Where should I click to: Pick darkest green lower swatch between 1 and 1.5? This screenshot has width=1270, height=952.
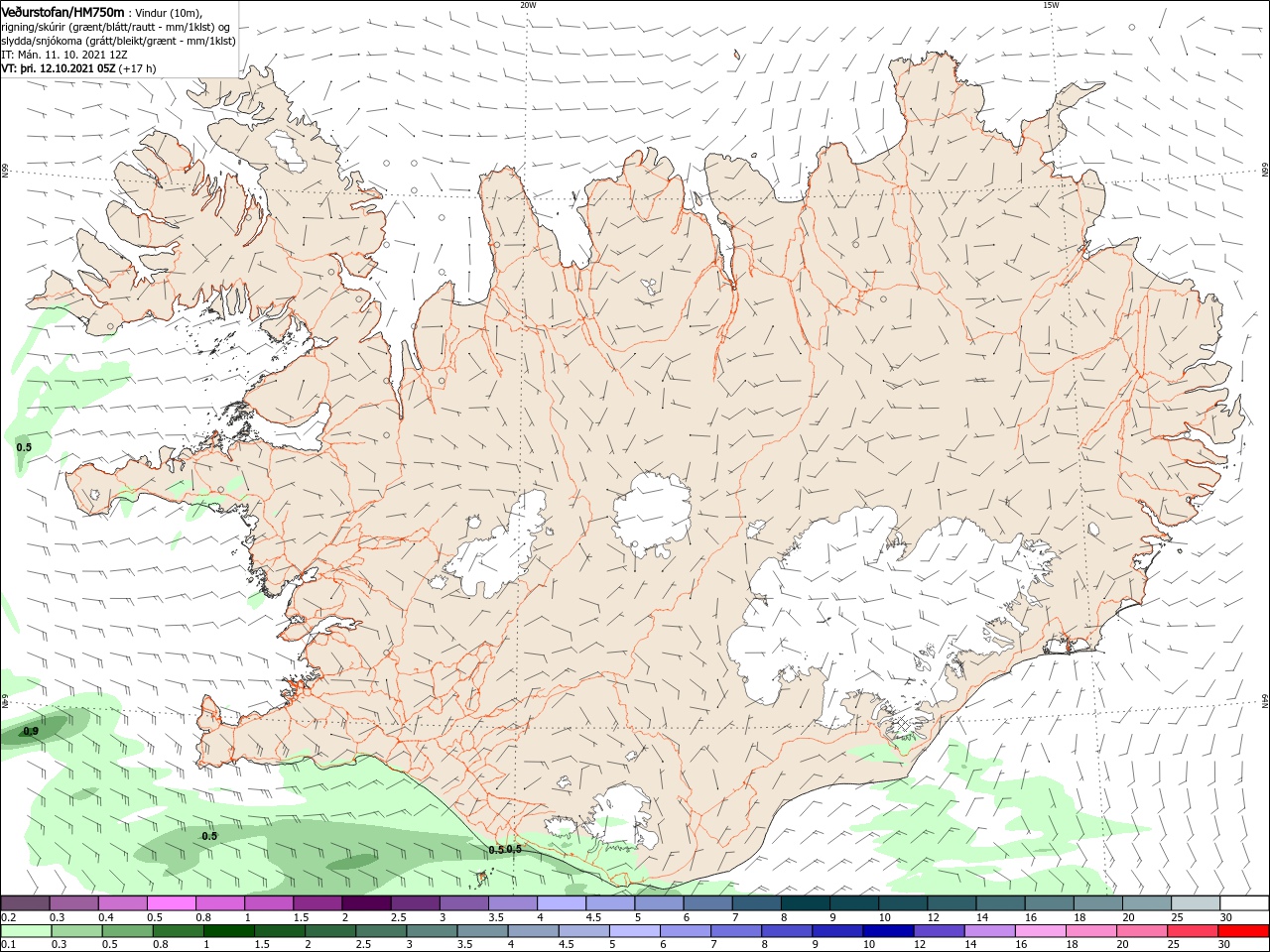click(228, 931)
